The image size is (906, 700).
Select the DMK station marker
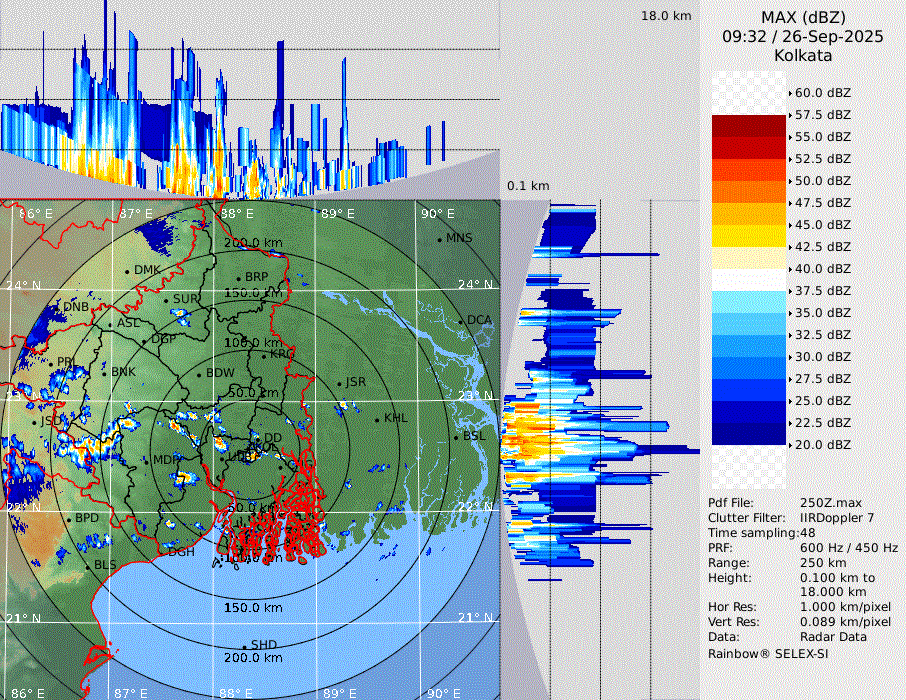click(x=127, y=271)
